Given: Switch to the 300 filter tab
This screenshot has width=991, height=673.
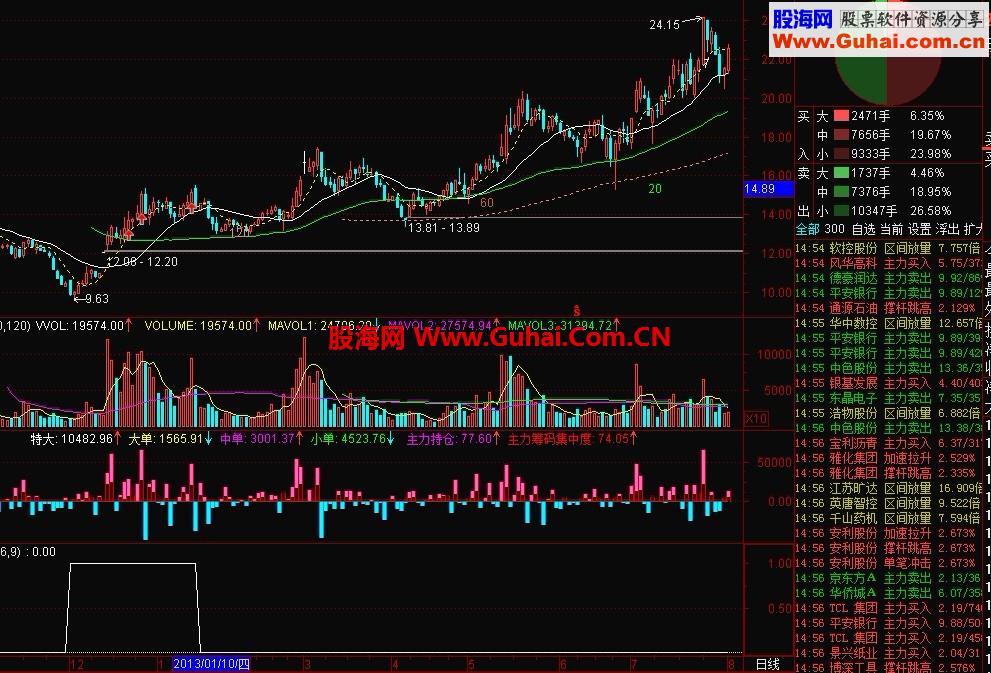Looking at the screenshot, I should click(834, 229).
